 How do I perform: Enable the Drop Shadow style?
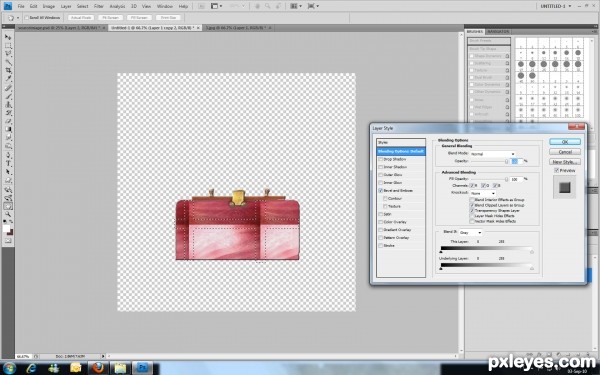pos(381,159)
